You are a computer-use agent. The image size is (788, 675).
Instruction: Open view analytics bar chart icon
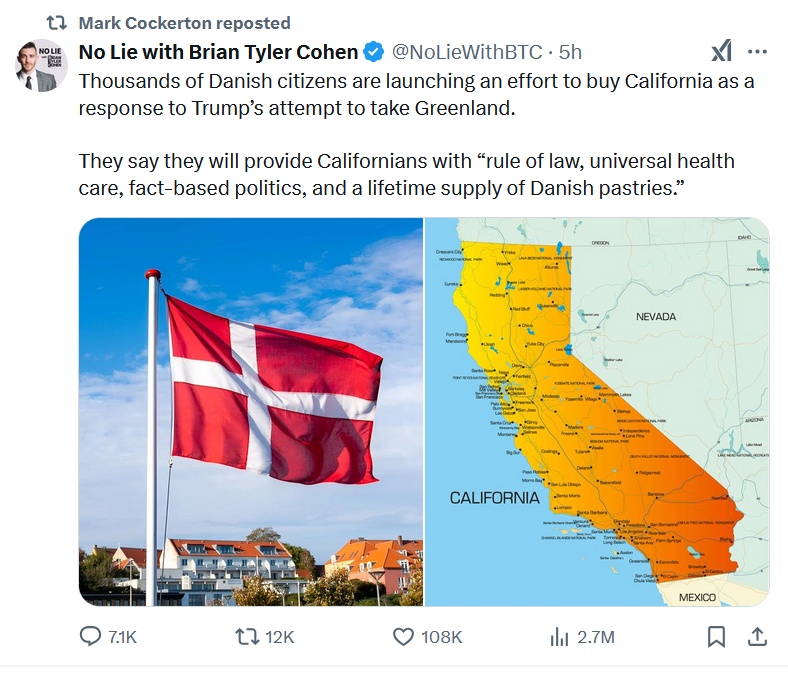click(x=559, y=637)
